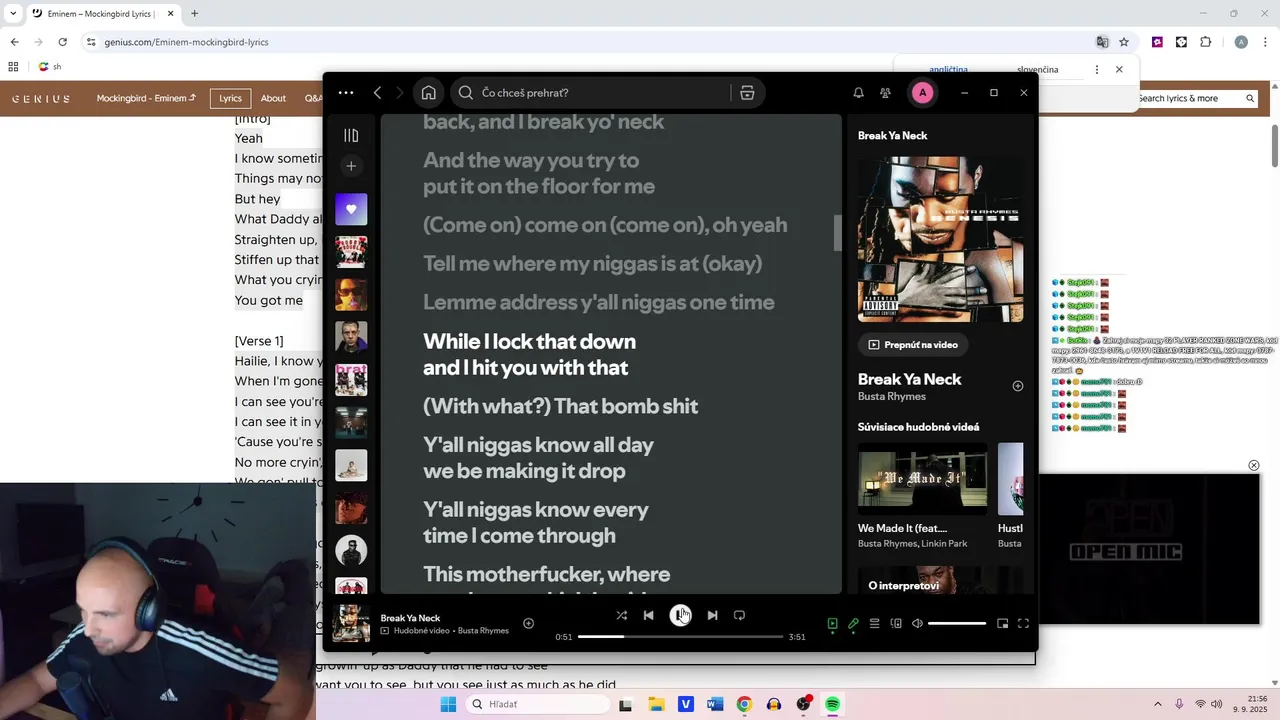Screen dimensions: 1280x720
Task: Click Break Ya Neck album cover in right panel
Action: (x=940, y=239)
